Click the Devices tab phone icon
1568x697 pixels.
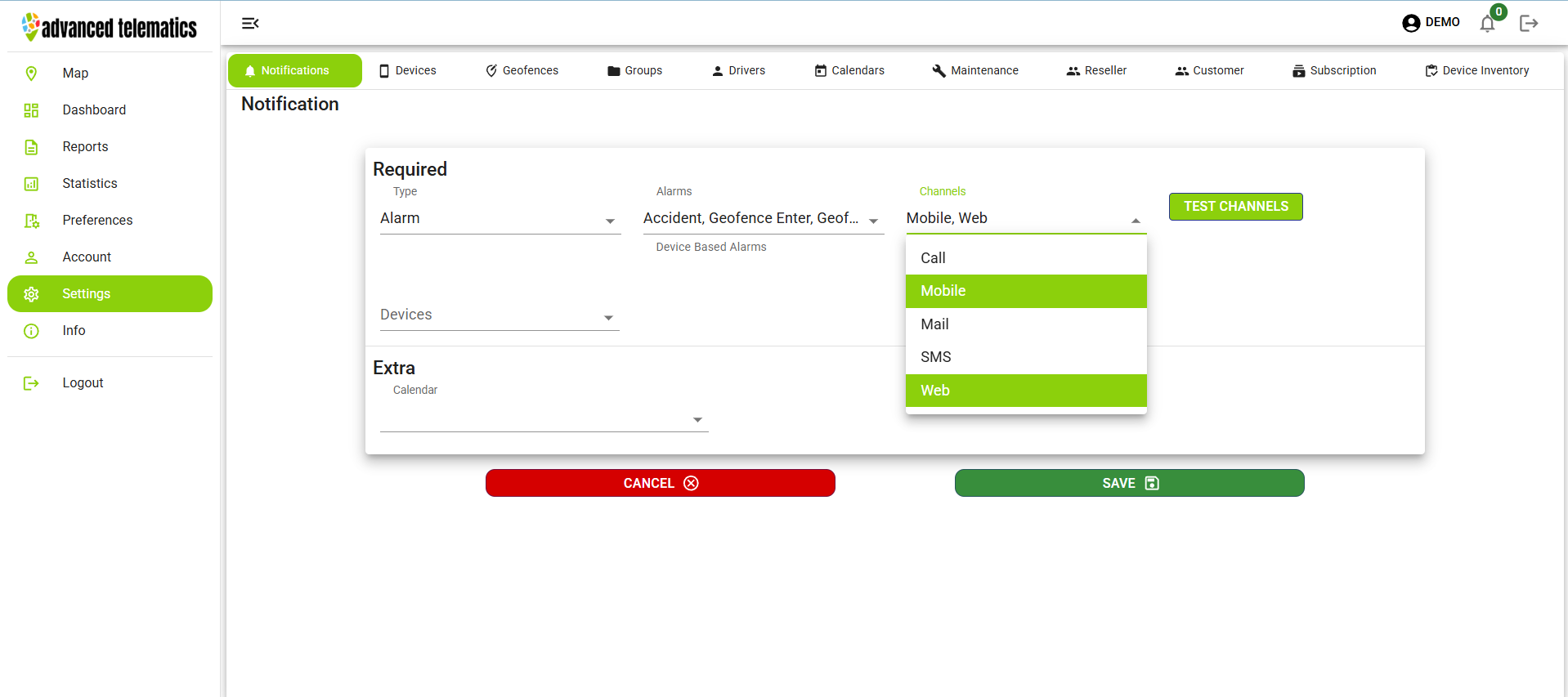coord(384,71)
